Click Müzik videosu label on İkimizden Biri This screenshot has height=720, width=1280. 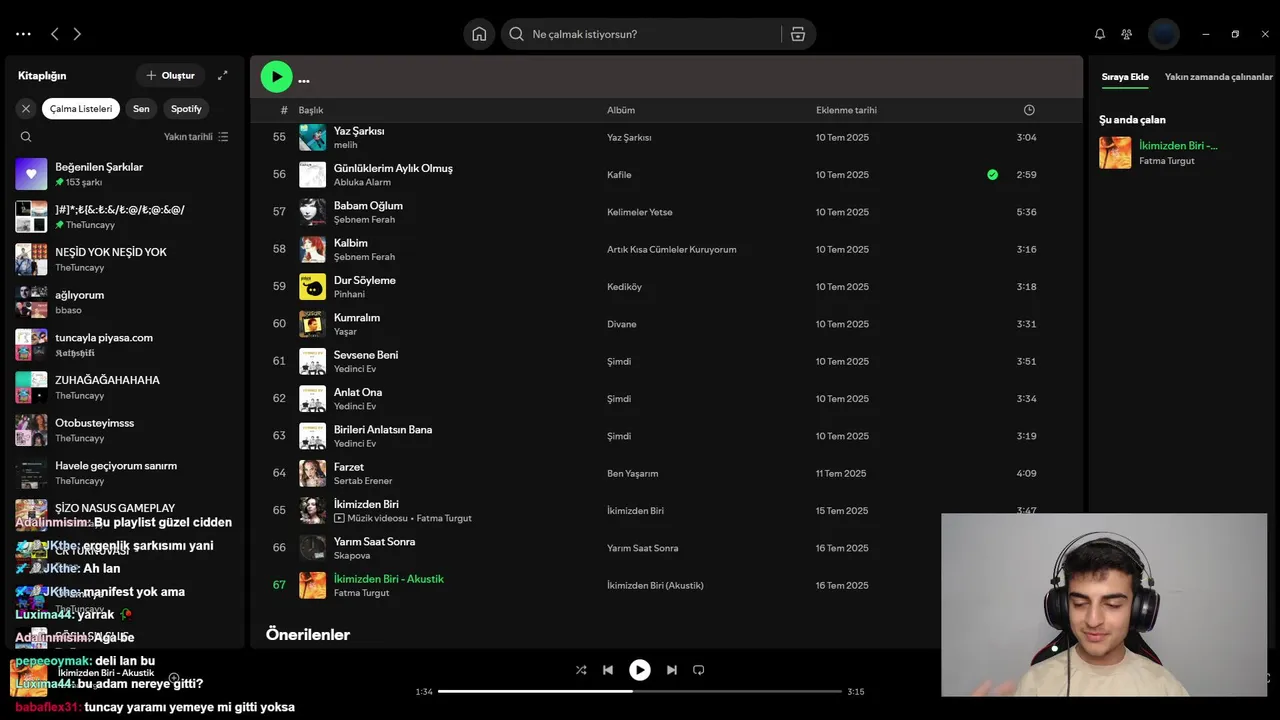pos(377,518)
